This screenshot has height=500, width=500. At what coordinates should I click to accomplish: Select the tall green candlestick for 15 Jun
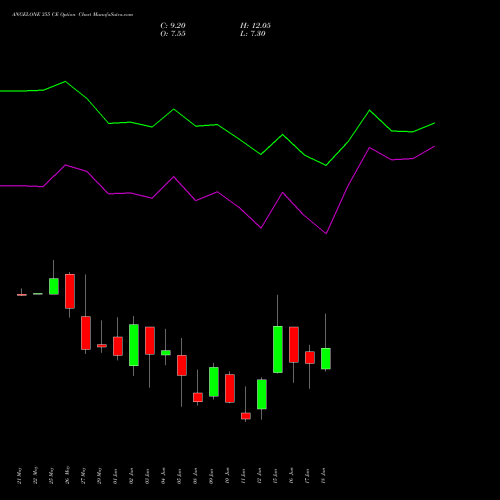278,349
